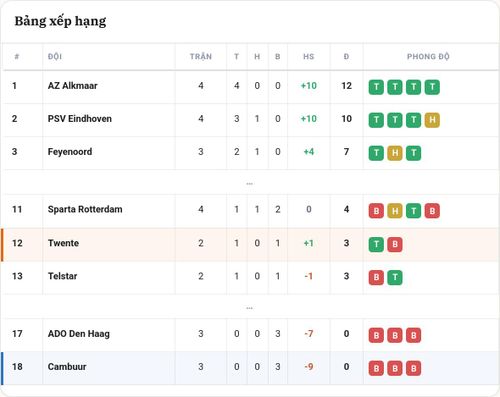Image resolution: width=500 pixels, height=397 pixels.
Task: Click the red B badge in Twente row
Action: point(395,244)
